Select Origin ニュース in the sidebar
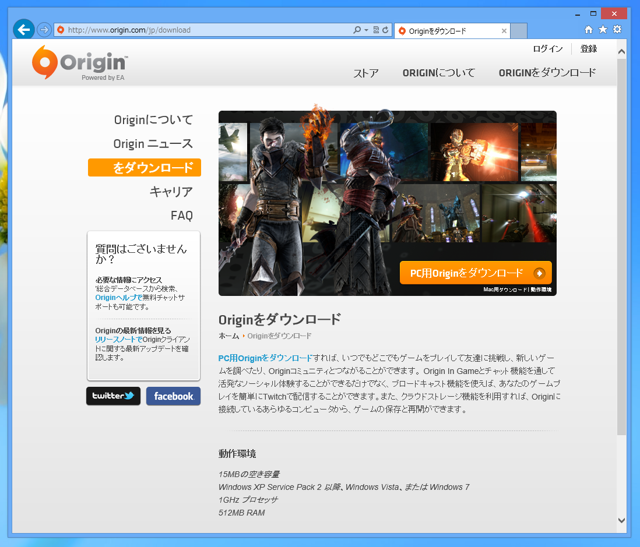 click(x=153, y=144)
